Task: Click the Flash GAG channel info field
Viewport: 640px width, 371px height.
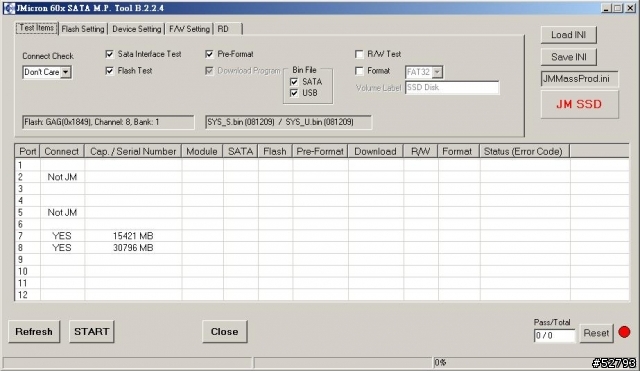Action: pyautogui.click(x=108, y=122)
